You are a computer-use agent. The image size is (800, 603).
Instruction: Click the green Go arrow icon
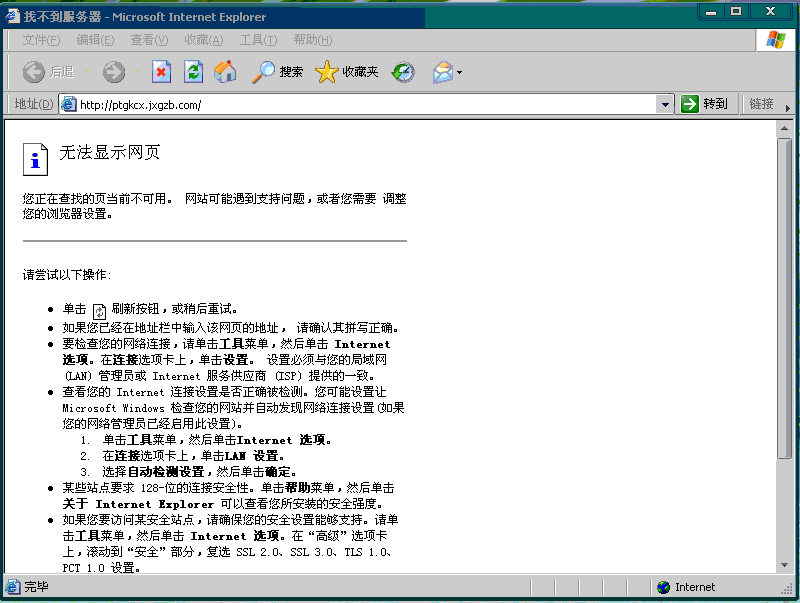689,104
